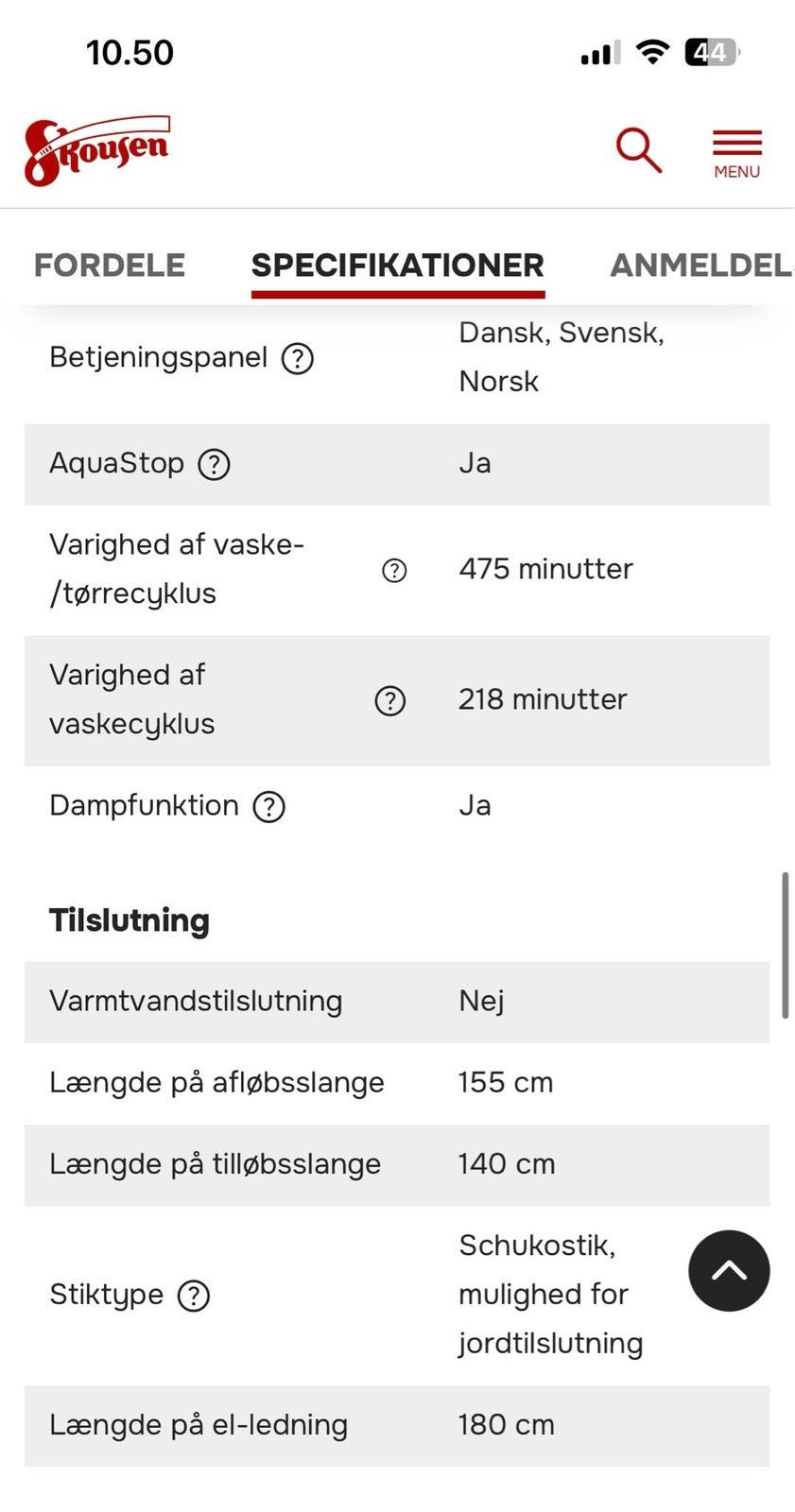The image size is (795, 1512).
Task: Open the search magnifier icon
Action: tap(639, 150)
